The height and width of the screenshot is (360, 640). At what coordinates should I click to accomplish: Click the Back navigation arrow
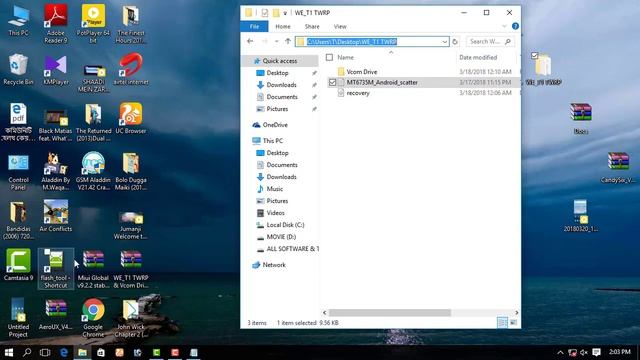tap(250, 41)
